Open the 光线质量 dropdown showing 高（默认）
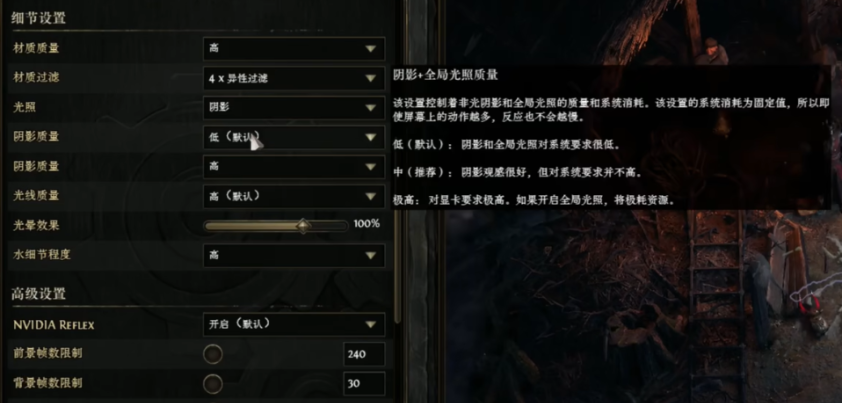Viewport: 842px width, 403px height. [294, 196]
